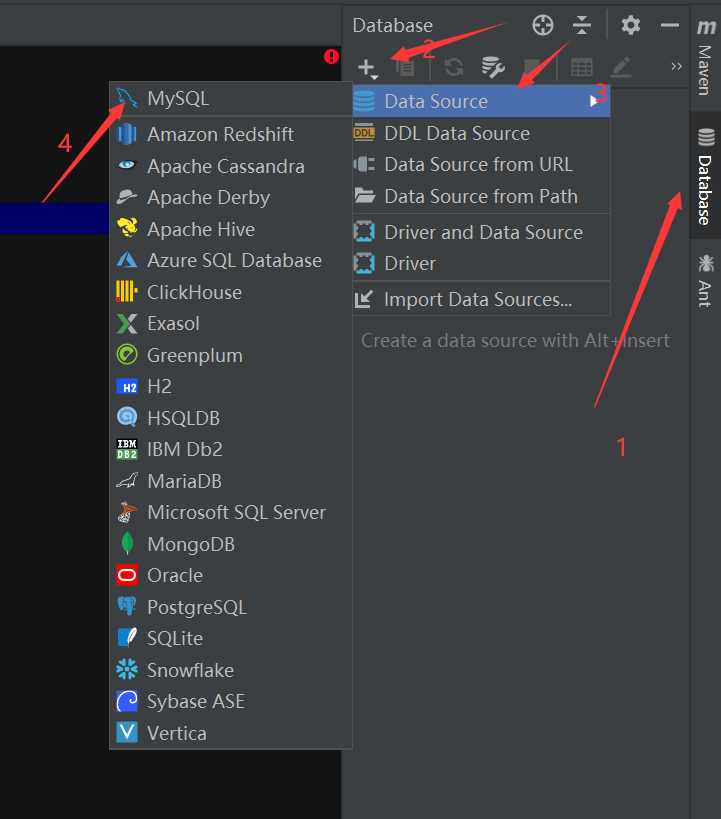The height and width of the screenshot is (819, 721).
Task: Choose SQLite
Action: pos(231,639)
